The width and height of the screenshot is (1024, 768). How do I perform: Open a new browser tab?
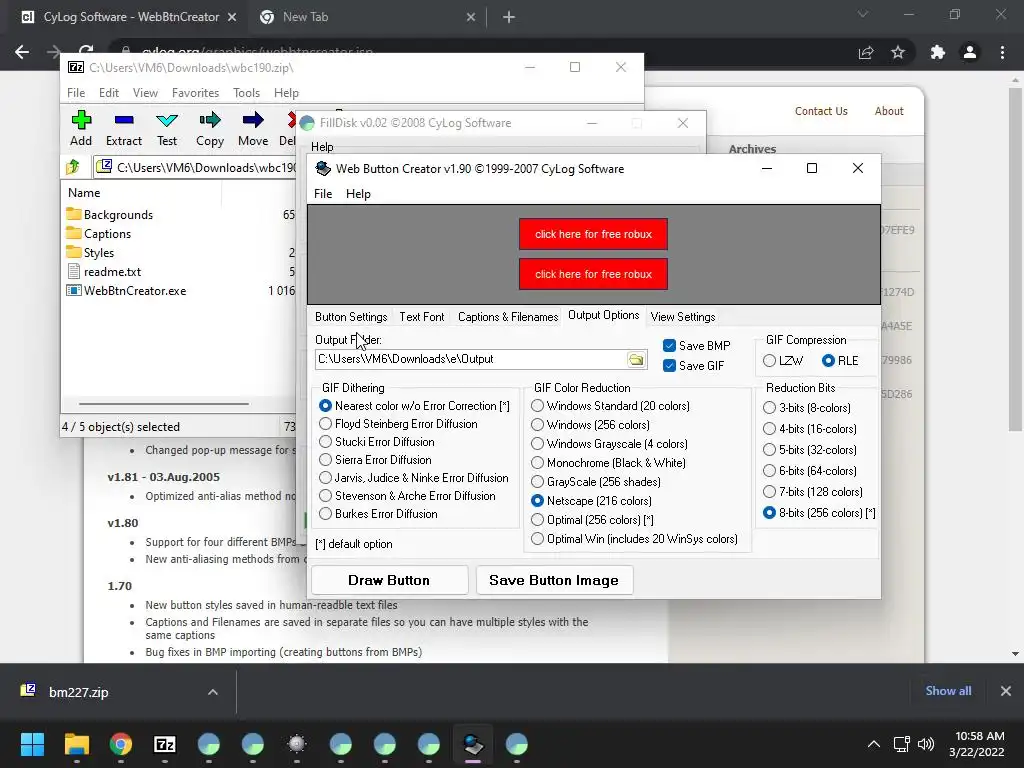(x=509, y=18)
